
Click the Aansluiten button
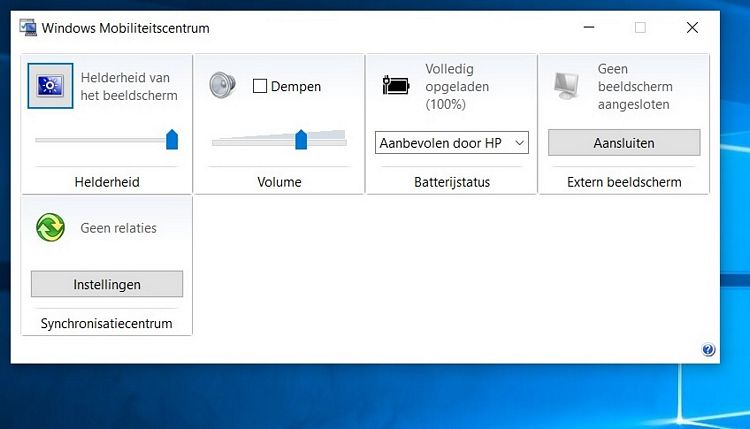tap(624, 143)
